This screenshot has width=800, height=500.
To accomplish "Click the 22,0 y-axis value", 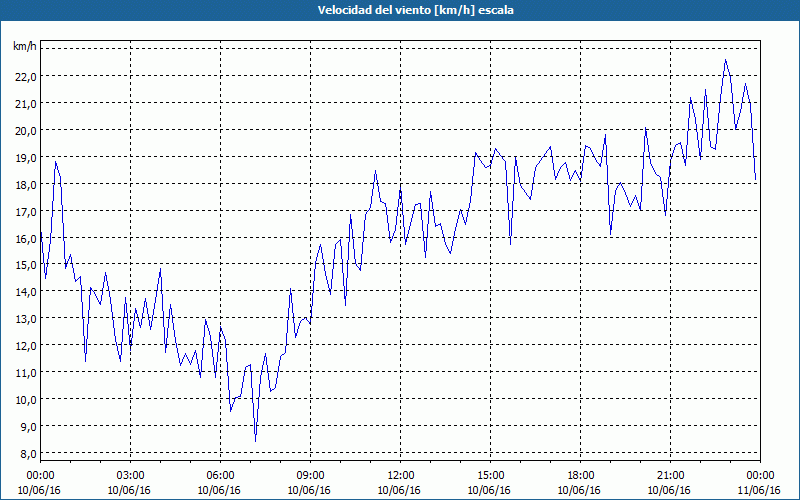I will 26,77.
